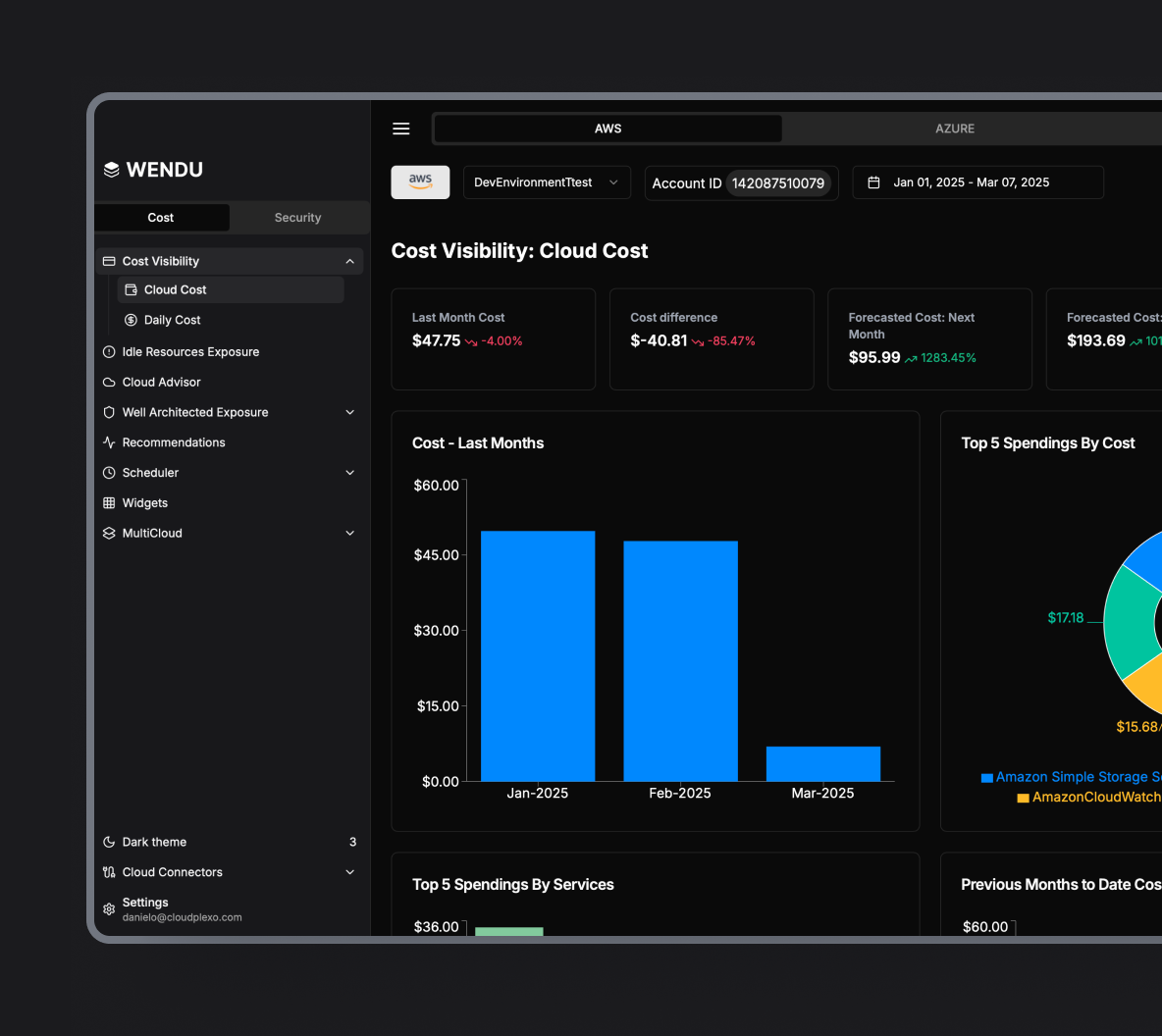This screenshot has width=1162, height=1036.
Task: Click the orange segment color box beside AmazonCloudWatch
Action: click(1022, 798)
